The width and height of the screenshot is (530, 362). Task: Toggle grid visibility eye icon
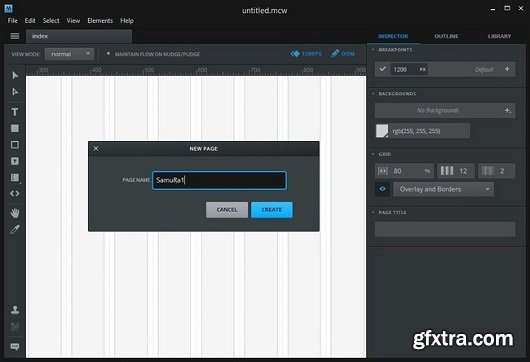383,189
